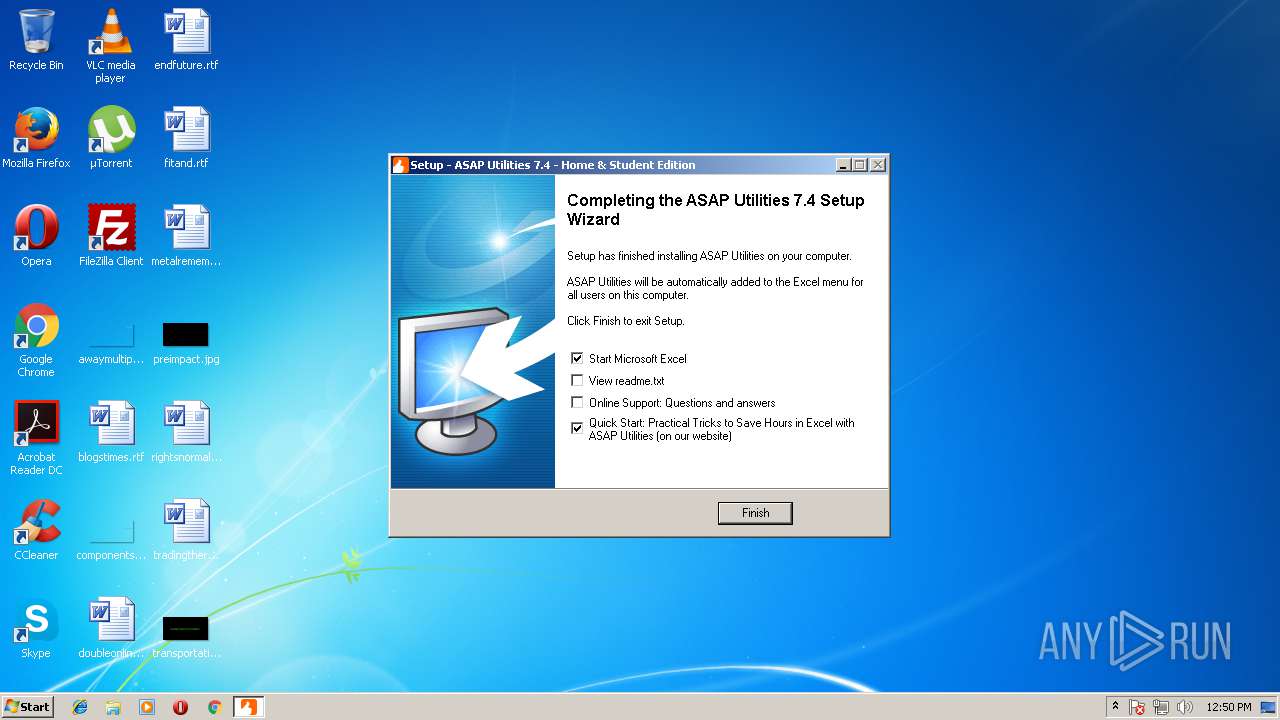
Task: Select awaymultip... desktop file
Action: pos(110,341)
